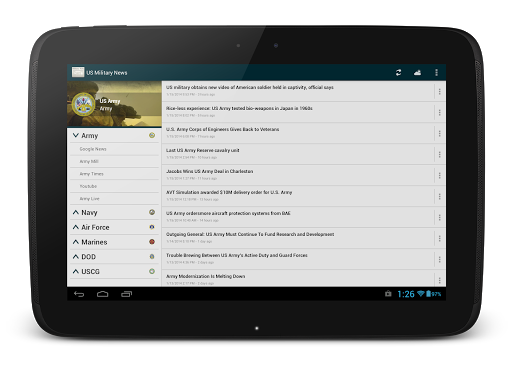Collapse the Army section
The height and width of the screenshot is (369, 512).
click(x=114, y=136)
